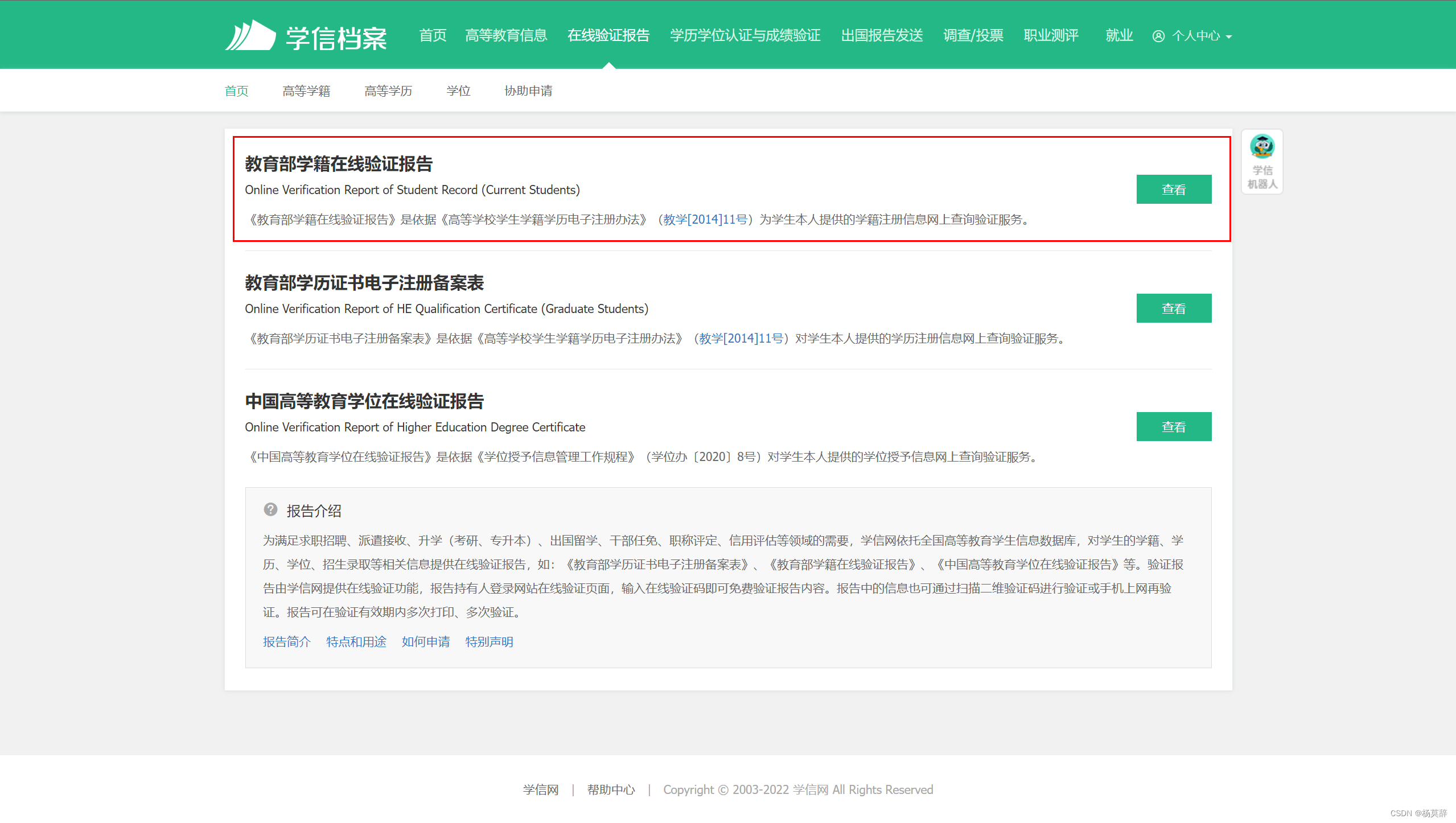Image resolution: width=1456 pixels, height=823 pixels.
Task: Click the 个人中心 user avatar icon
Action: pos(1158,36)
